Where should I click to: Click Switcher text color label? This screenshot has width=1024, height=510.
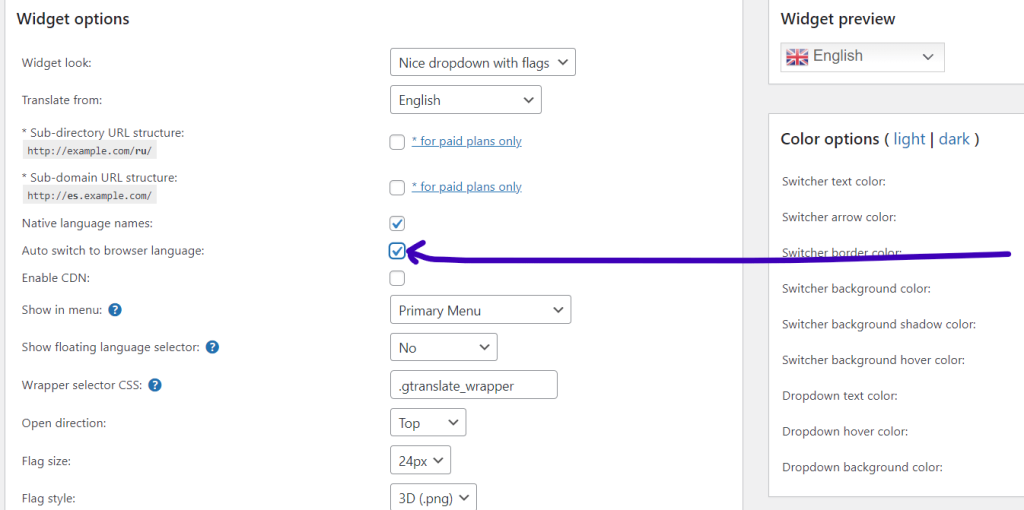[x=833, y=181]
